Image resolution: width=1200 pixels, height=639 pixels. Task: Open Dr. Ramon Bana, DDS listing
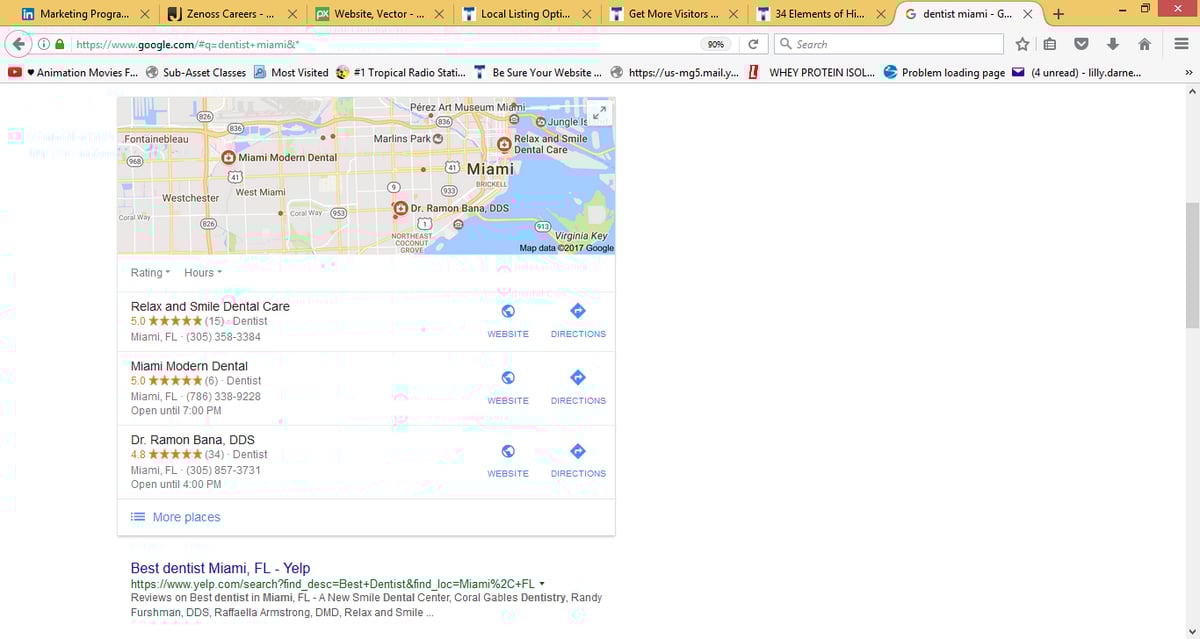tap(193, 439)
